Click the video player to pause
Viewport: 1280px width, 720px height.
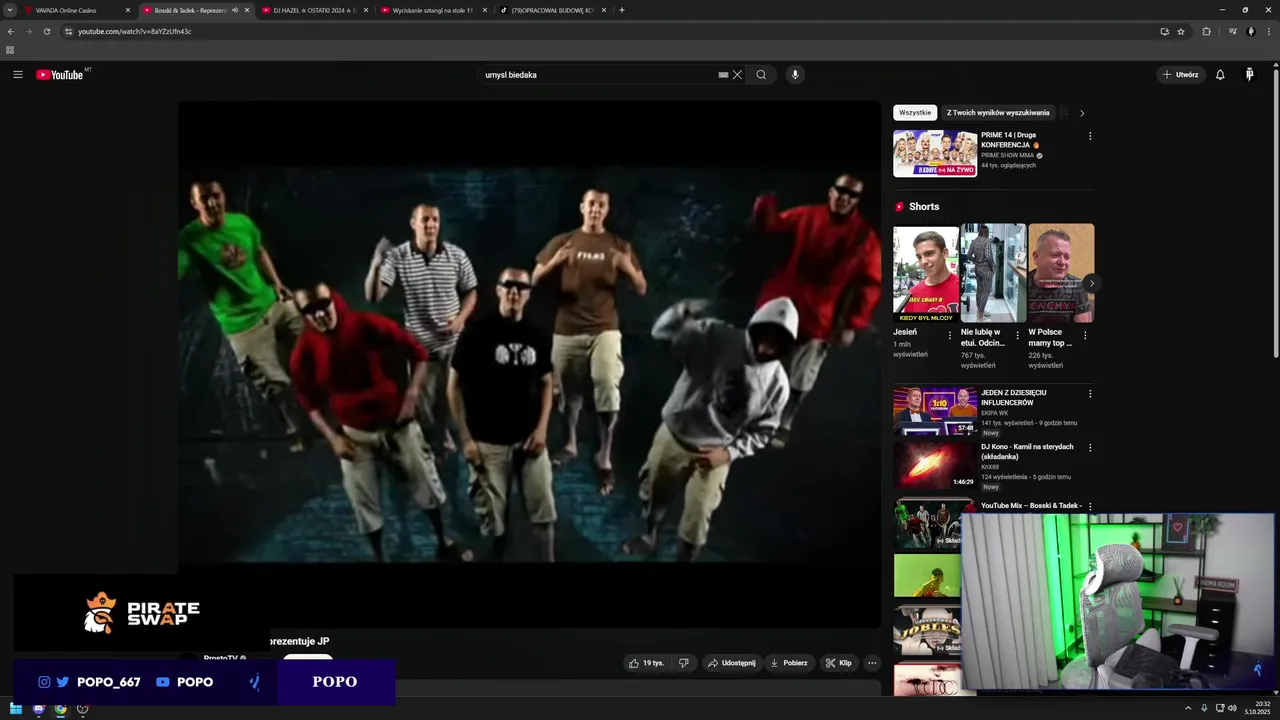click(x=529, y=364)
